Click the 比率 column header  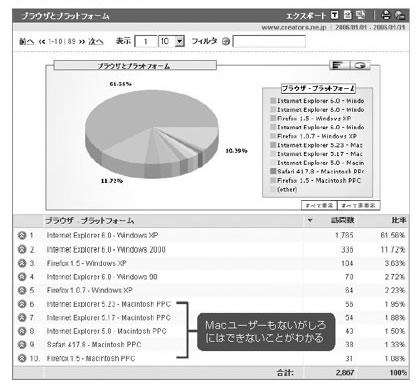[x=399, y=220]
